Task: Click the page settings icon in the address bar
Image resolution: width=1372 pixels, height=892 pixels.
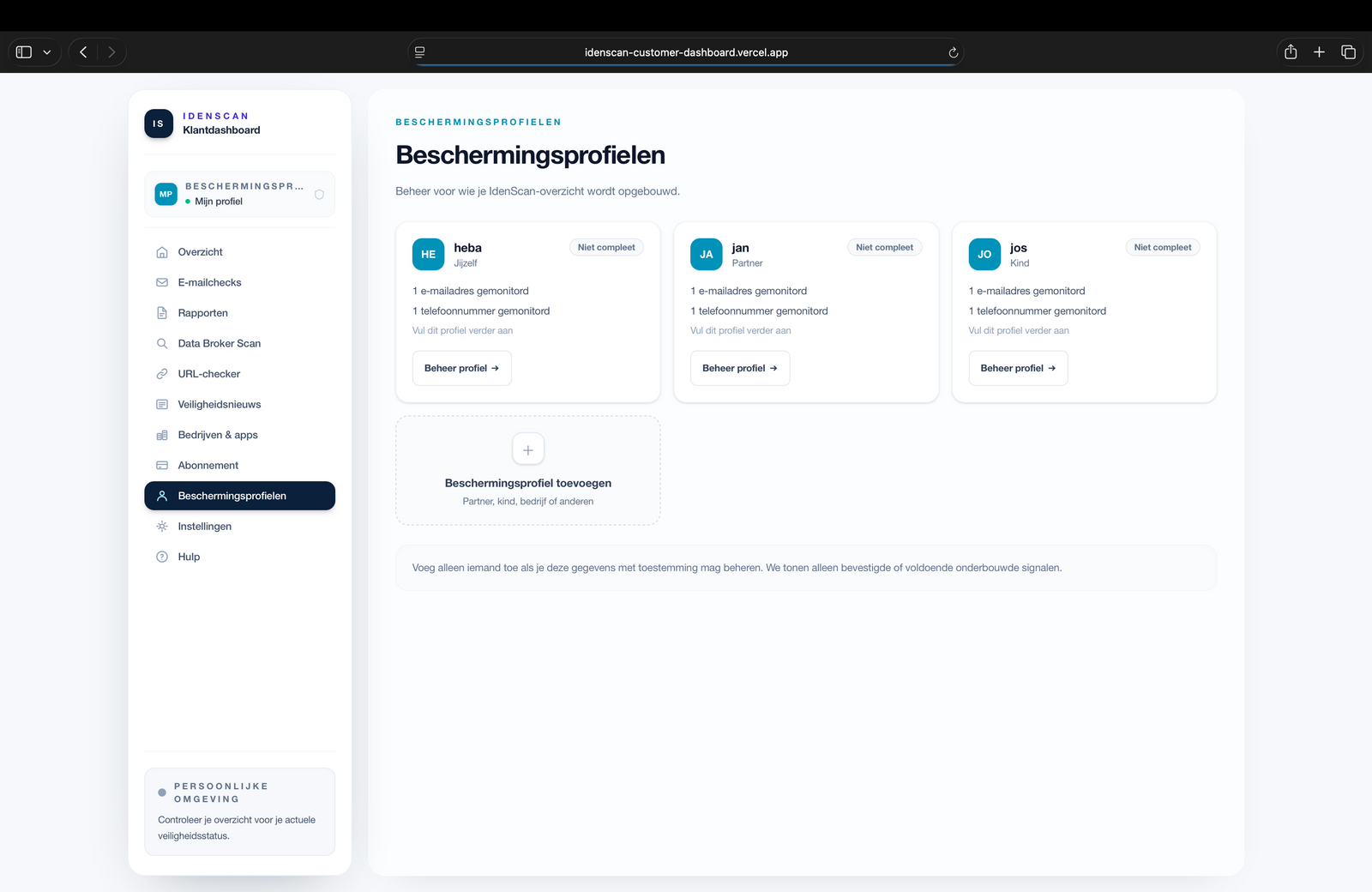Action: [x=420, y=52]
